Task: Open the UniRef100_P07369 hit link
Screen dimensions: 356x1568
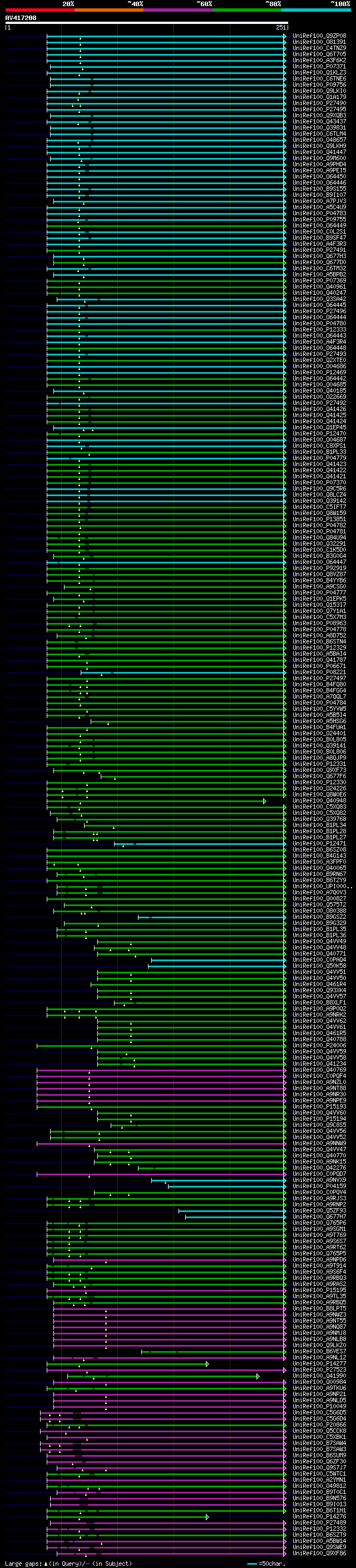Action: (x=319, y=280)
